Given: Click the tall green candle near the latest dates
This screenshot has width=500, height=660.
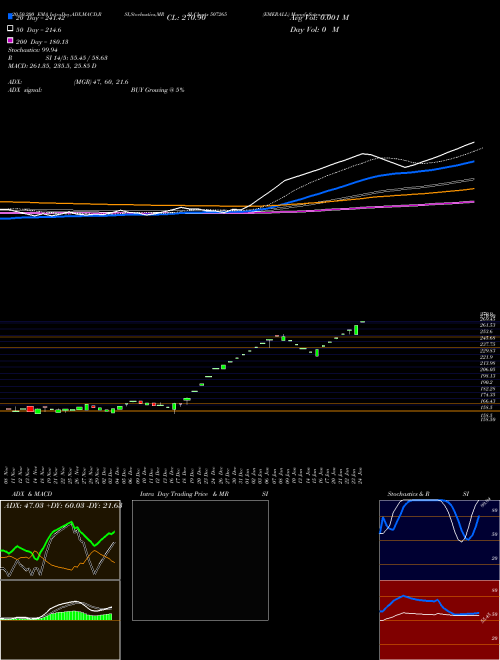Looking at the screenshot, I should tap(356, 330).
